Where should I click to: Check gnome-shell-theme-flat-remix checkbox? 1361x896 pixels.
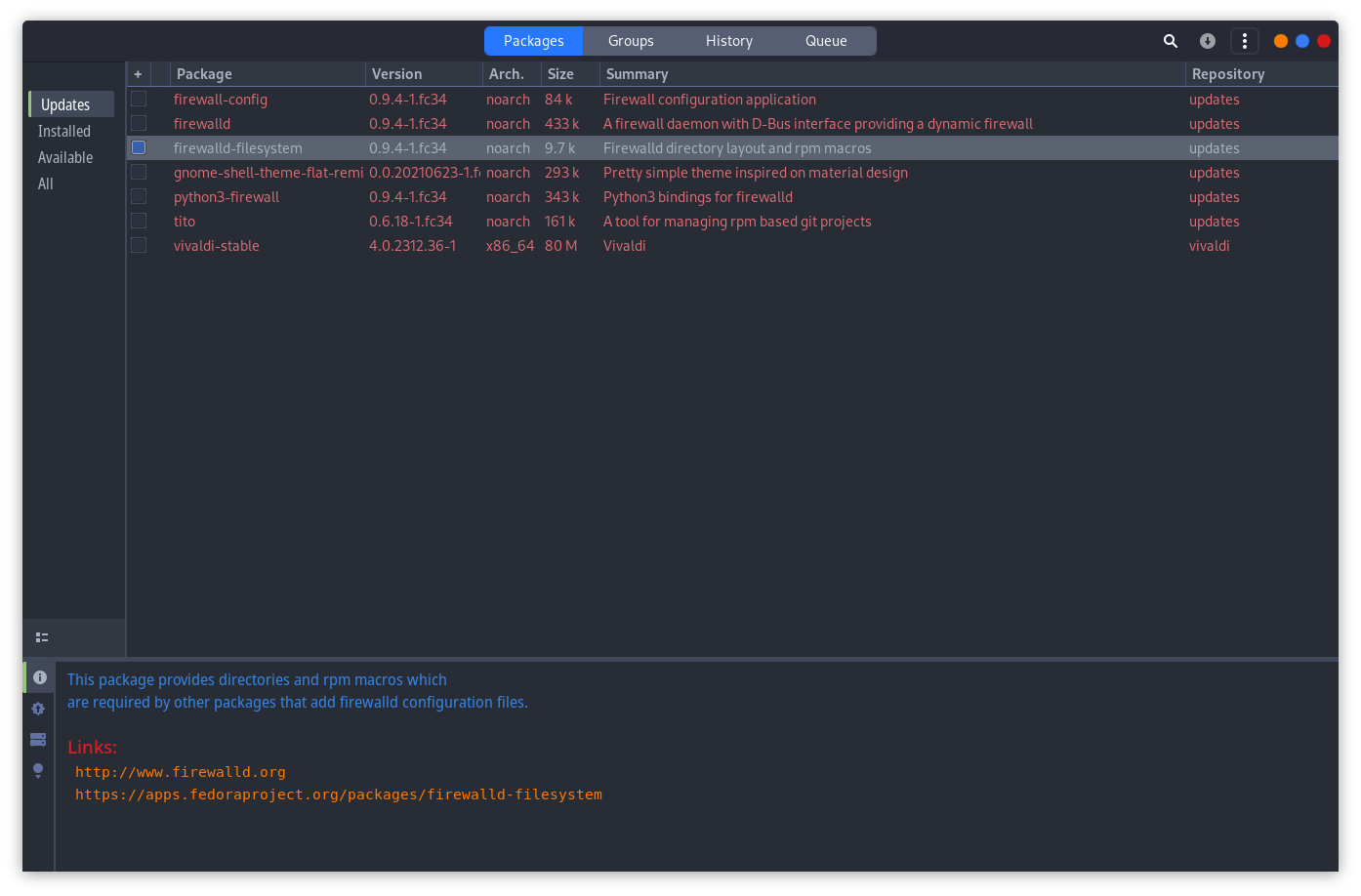[x=139, y=172]
